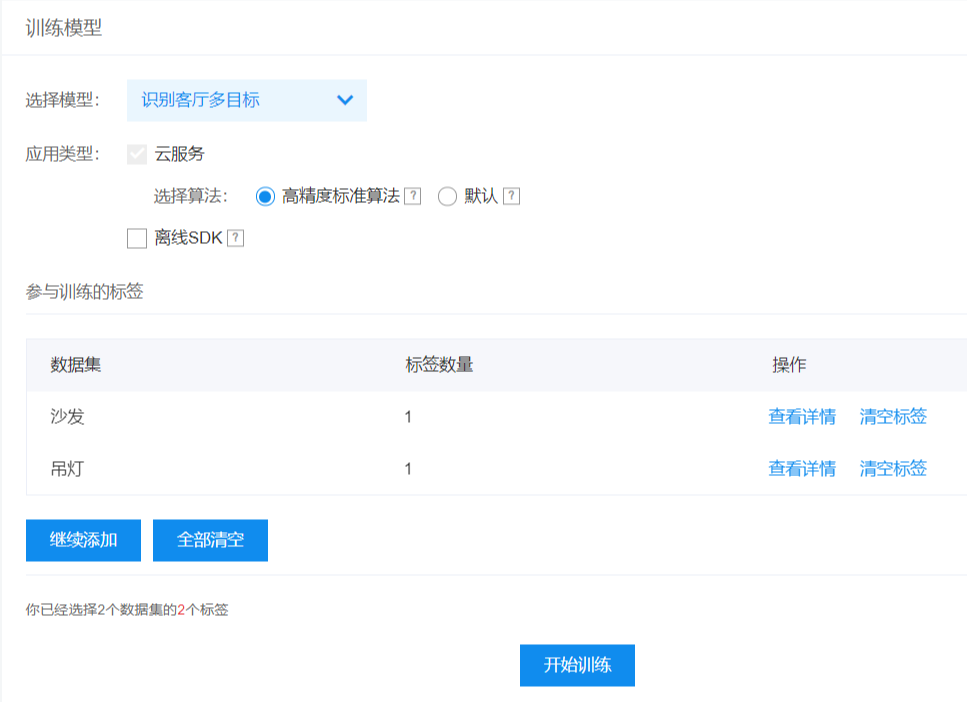Screen dimensions: 967x702
Task: Click the 标签数量 column header
Action: tap(439, 365)
